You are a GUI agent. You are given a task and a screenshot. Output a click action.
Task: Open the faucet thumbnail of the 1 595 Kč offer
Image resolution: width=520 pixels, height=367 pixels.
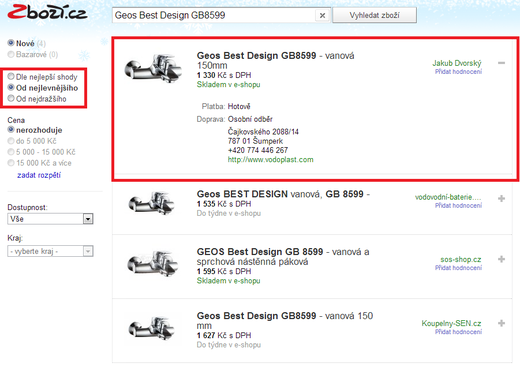[153, 264]
